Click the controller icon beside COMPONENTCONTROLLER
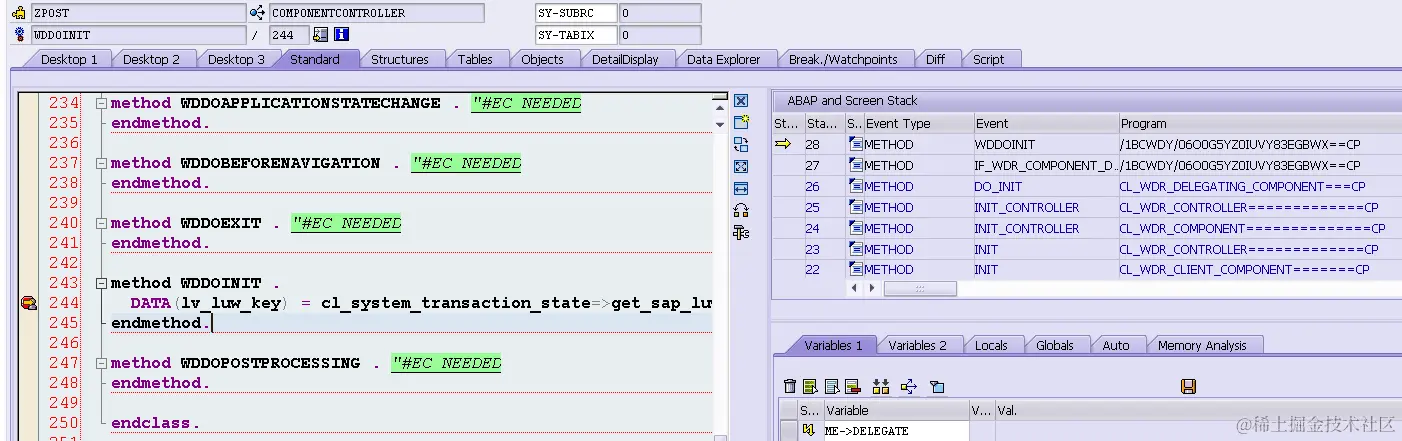 click(258, 13)
